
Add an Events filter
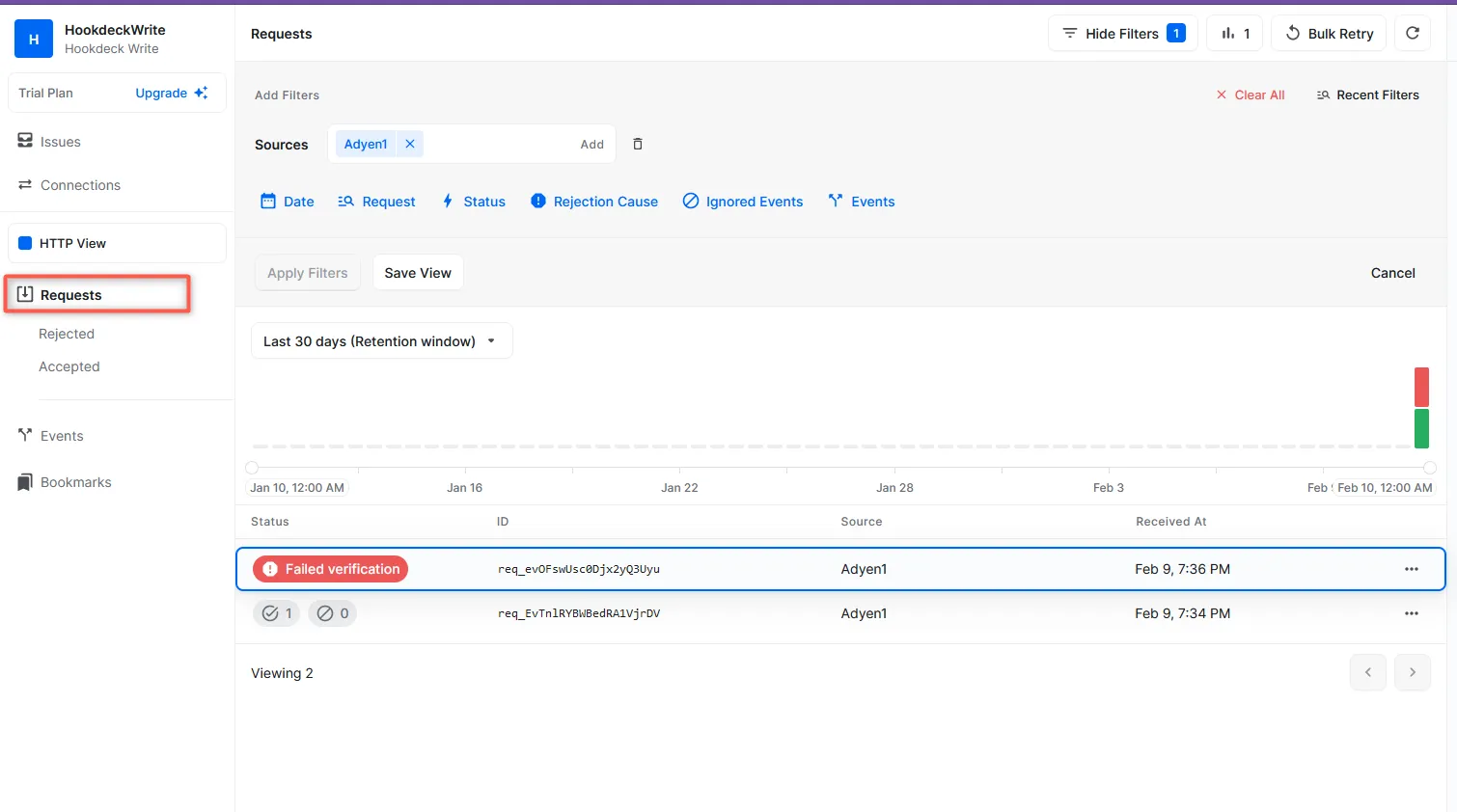click(862, 202)
